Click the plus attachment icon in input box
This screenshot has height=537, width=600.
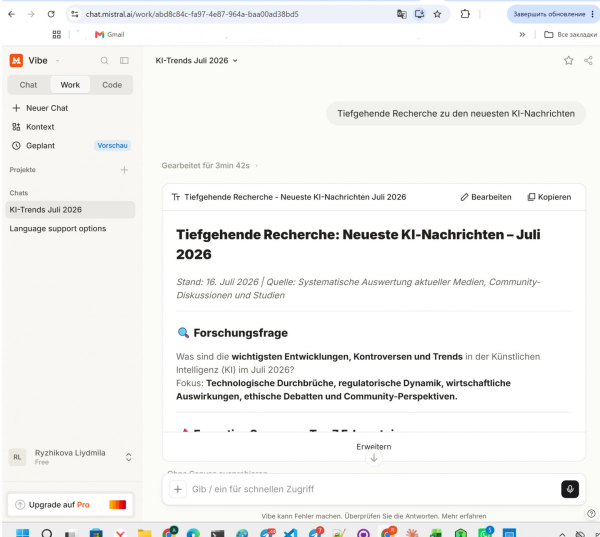click(x=178, y=489)
